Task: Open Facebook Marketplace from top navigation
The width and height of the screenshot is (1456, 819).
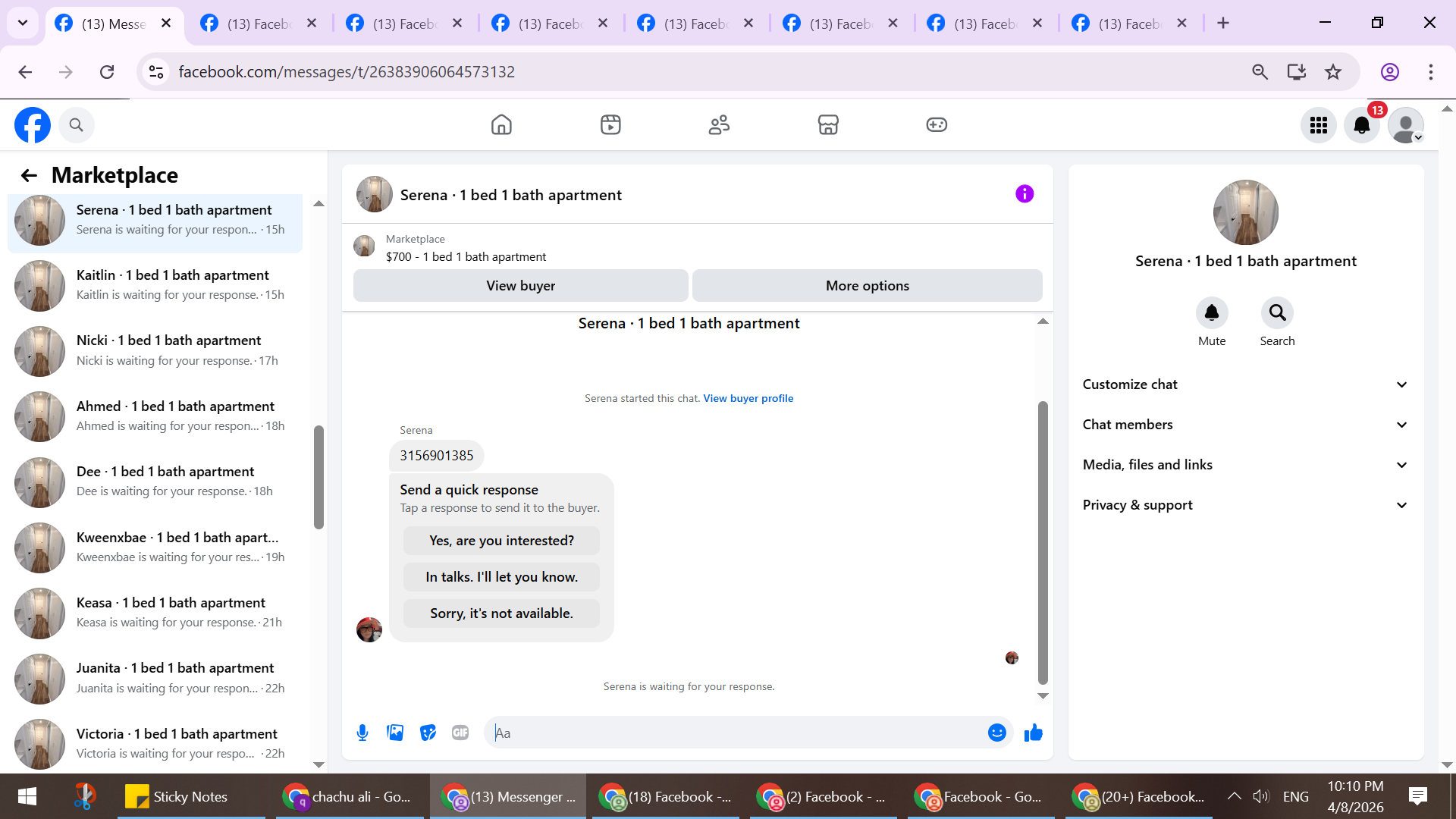Action: click(x=828, y=124)
